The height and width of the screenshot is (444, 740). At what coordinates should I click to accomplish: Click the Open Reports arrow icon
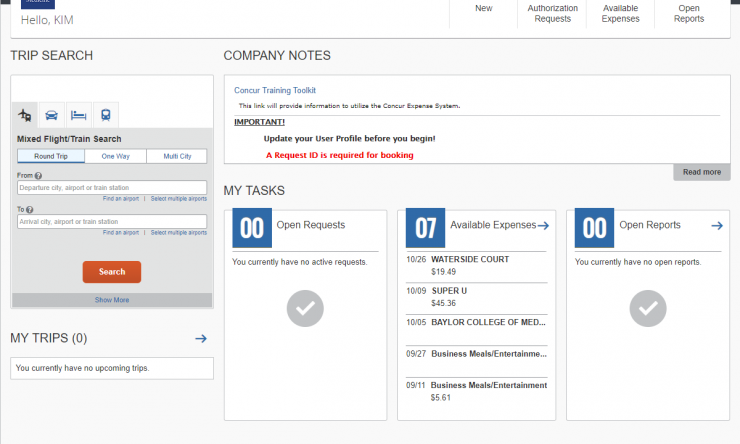click(x=717, y=226)
